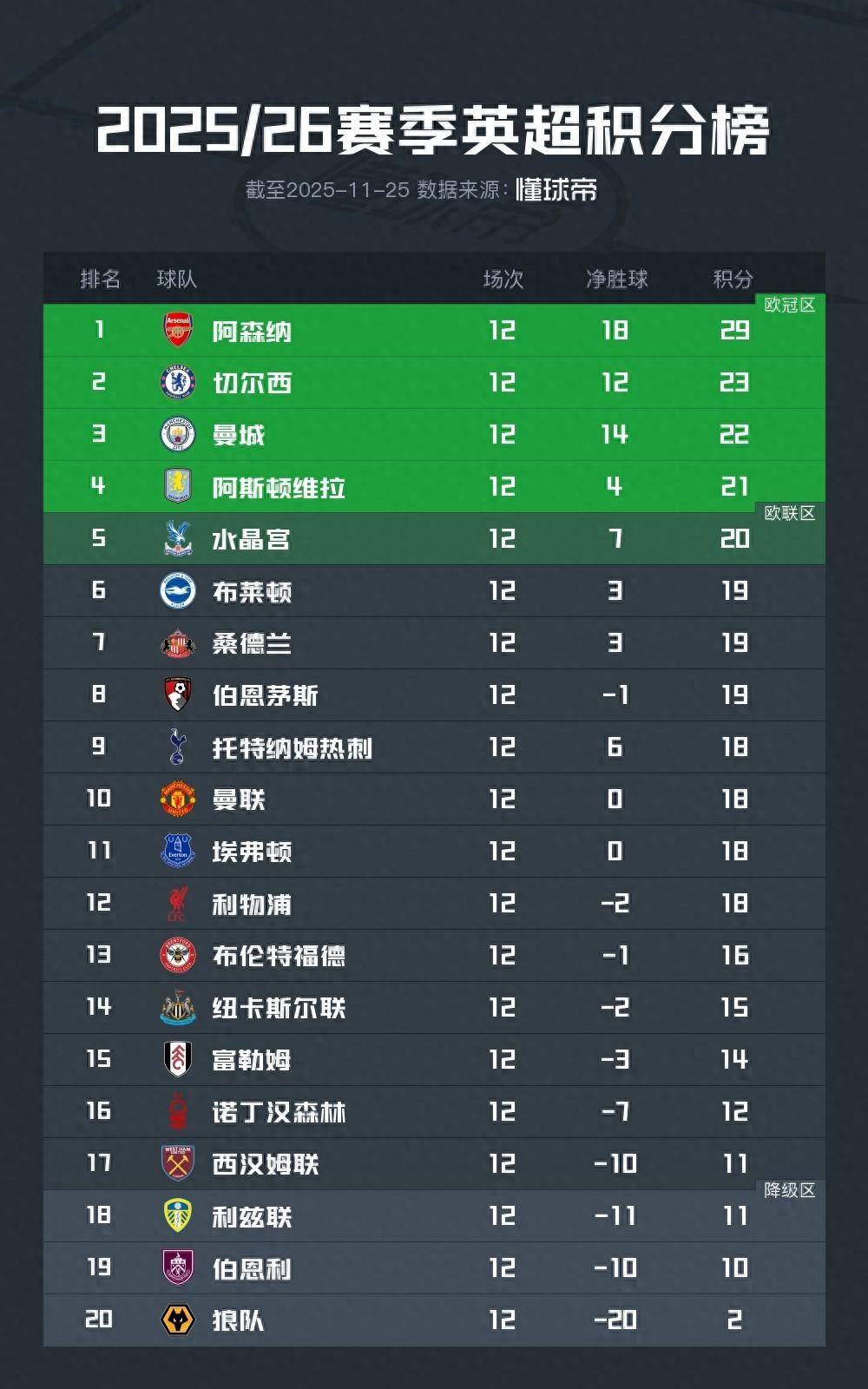Select the 积分 column header
The image size is (868, 1389).
click(733, 279)
